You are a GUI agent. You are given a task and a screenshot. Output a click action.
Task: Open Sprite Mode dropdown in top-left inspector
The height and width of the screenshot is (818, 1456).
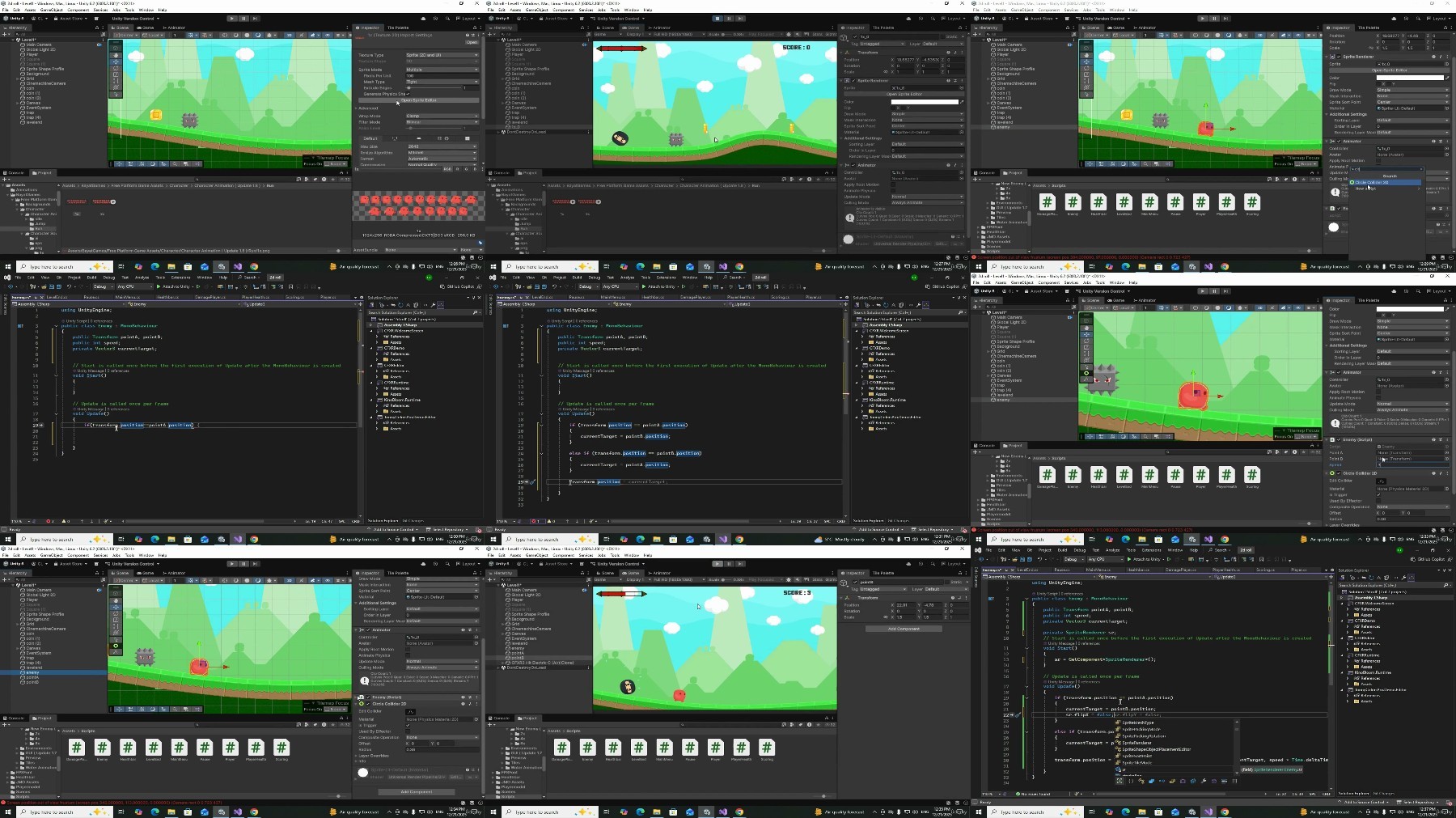(x=442, y=70)
